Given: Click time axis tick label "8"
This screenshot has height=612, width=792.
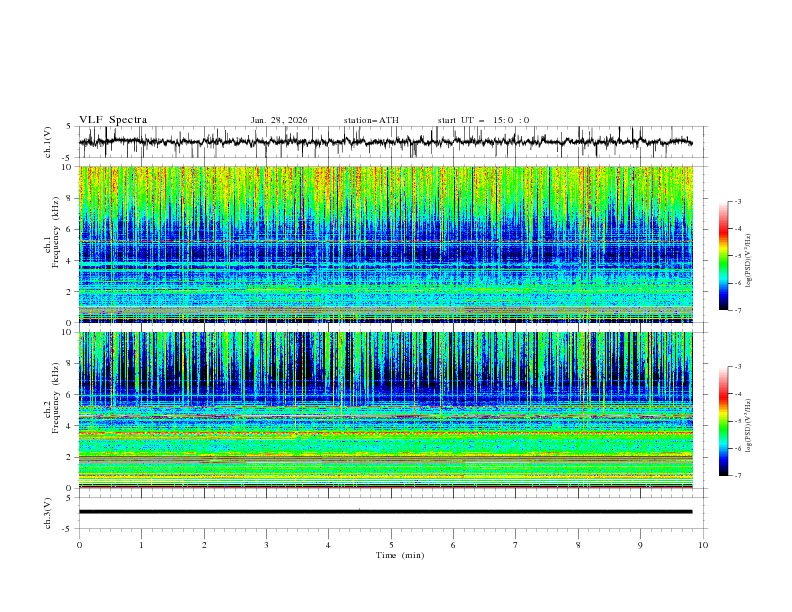Looking at the screenshot, I should tap(578, 545).
